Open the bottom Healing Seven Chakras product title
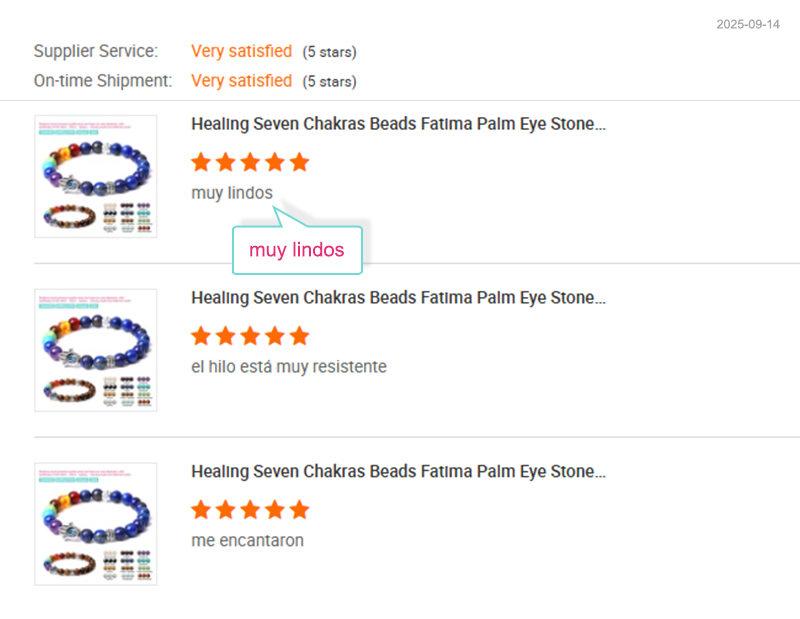The height and width of the screenshot is (619, 800). (x=400, y=471)
